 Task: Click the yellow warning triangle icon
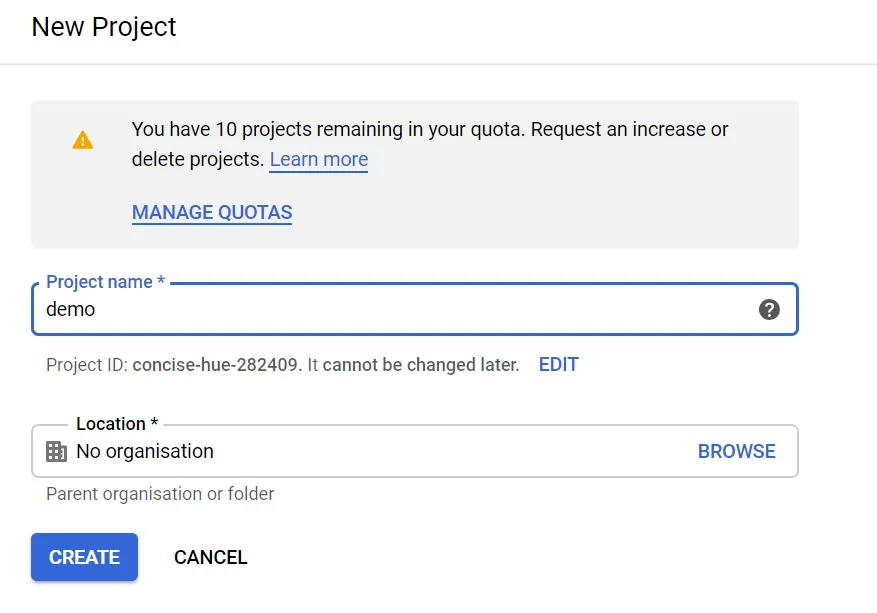(83, 140)
